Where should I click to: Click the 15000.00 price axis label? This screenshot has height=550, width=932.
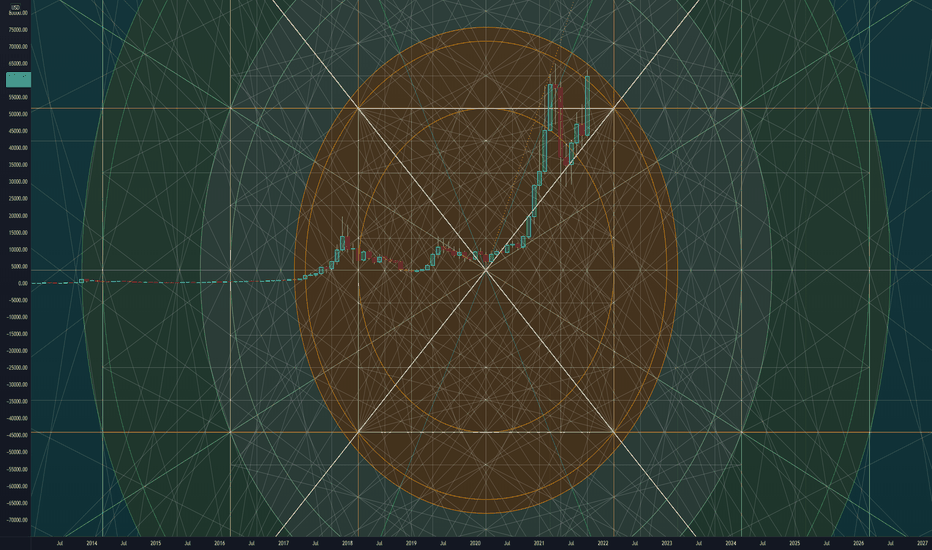(x=18, y=232)
